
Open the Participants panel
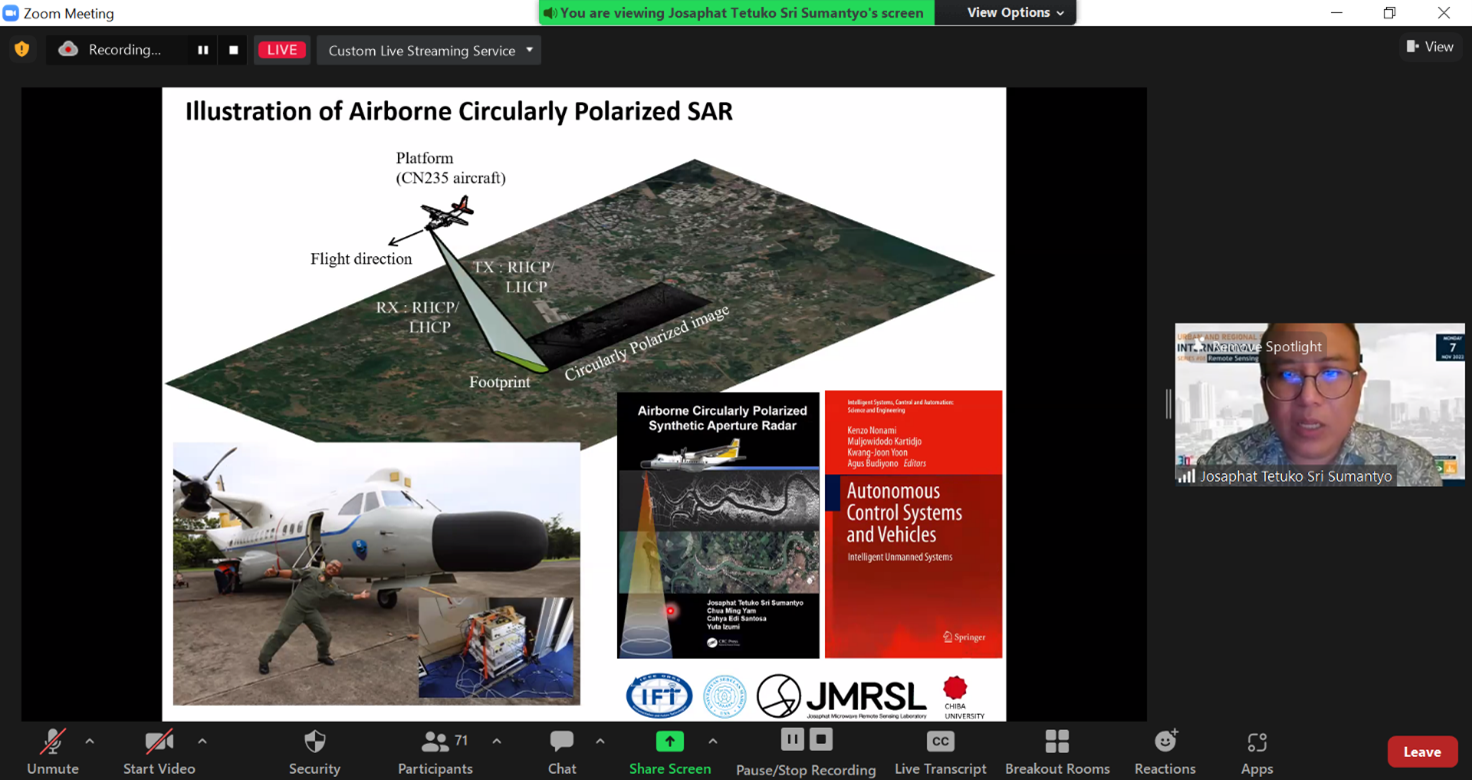click(x=435, y=742)
